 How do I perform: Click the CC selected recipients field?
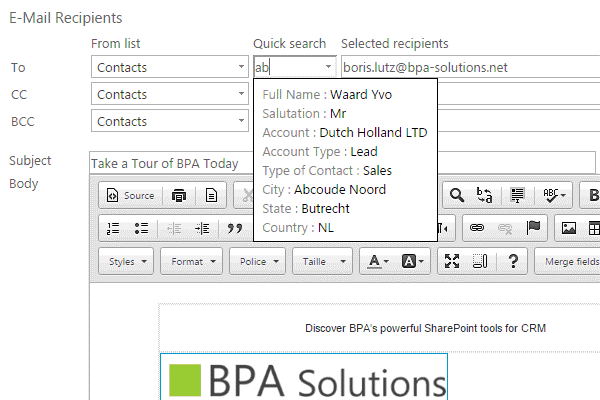coord(519,94)
